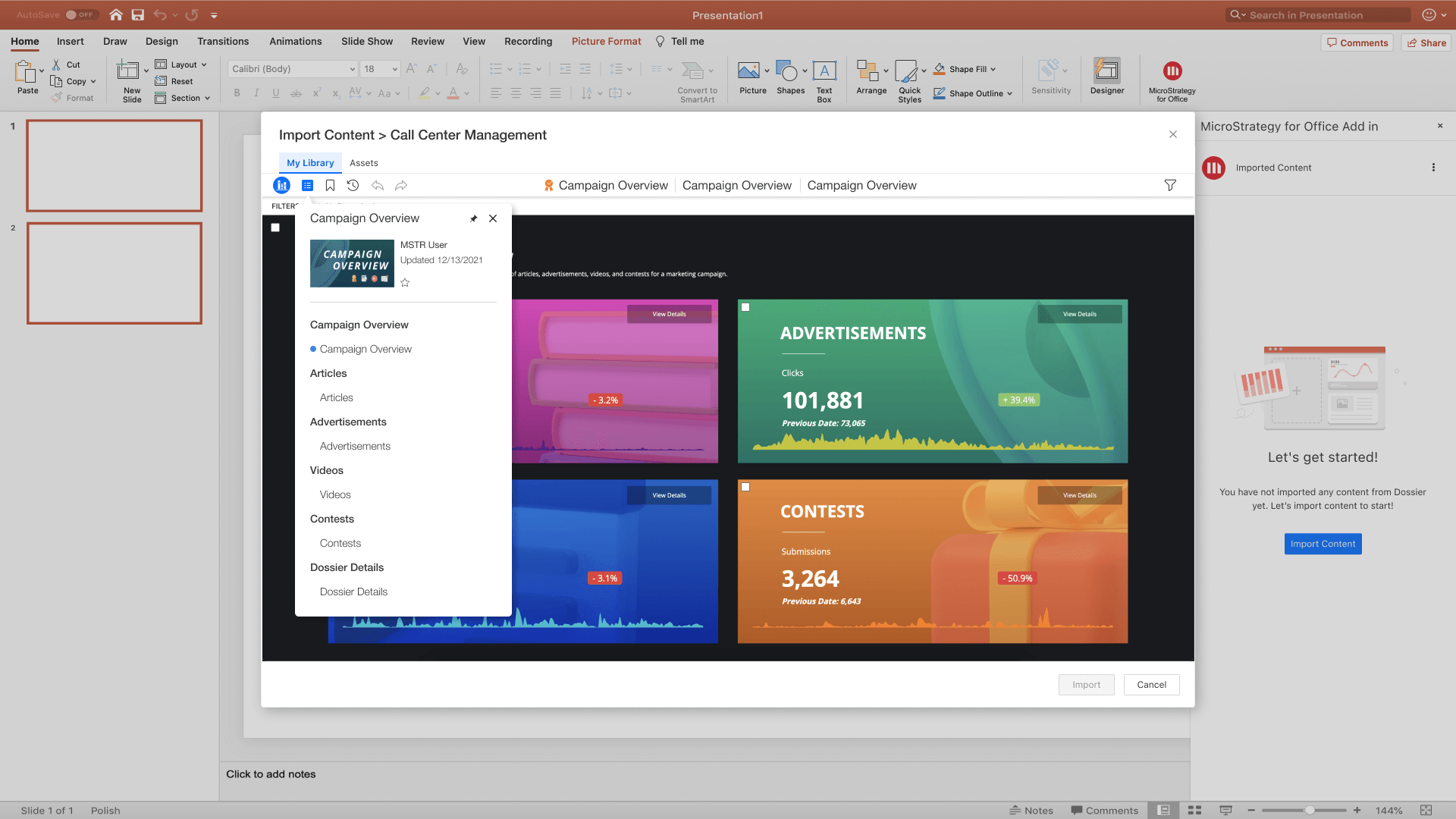This screenshot has height=819, width=1456.
Task: Pin the Campaign Overview contents panel
Action: click(x=473, y=218)
